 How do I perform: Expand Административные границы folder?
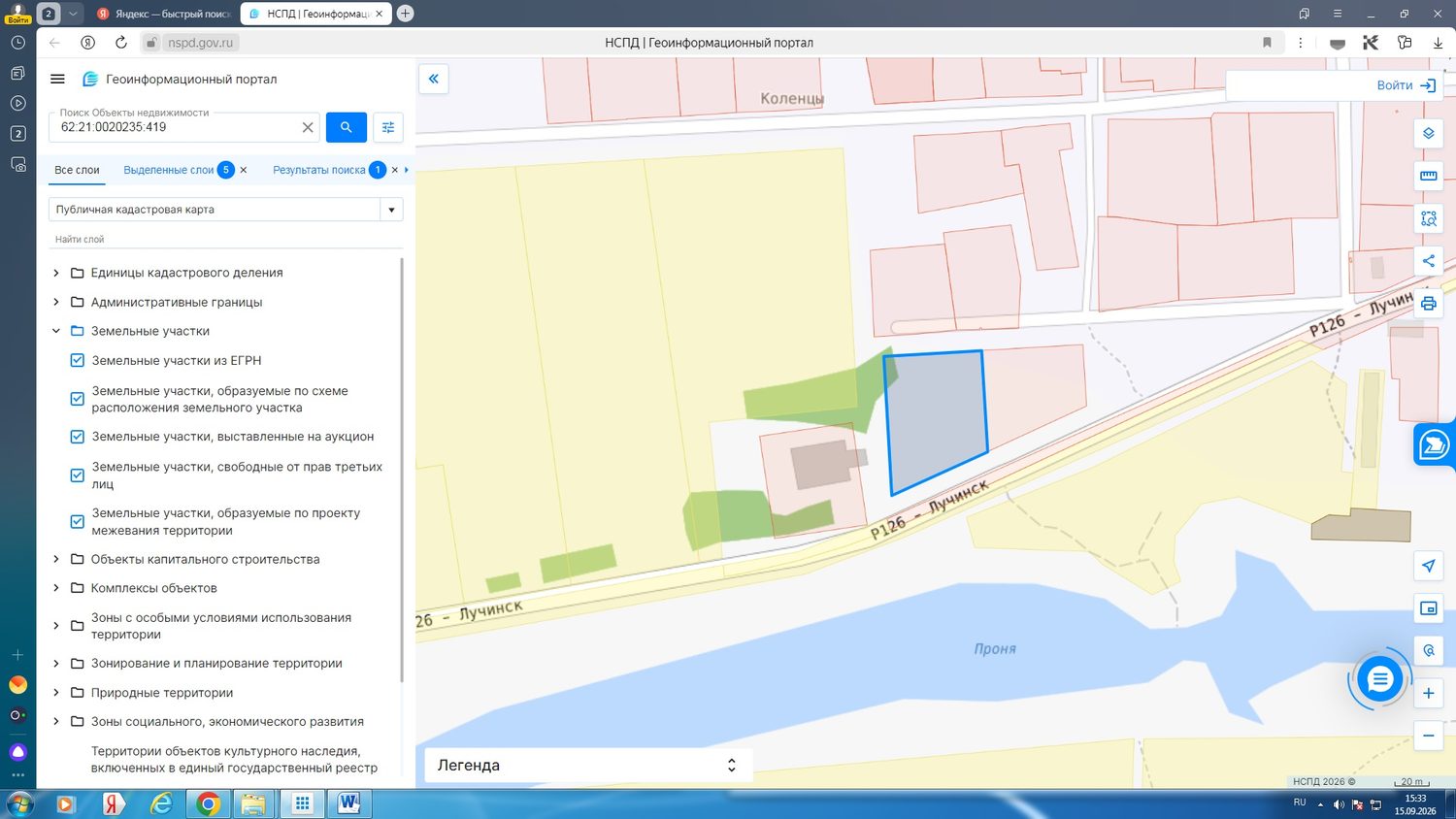pos(56,302)
